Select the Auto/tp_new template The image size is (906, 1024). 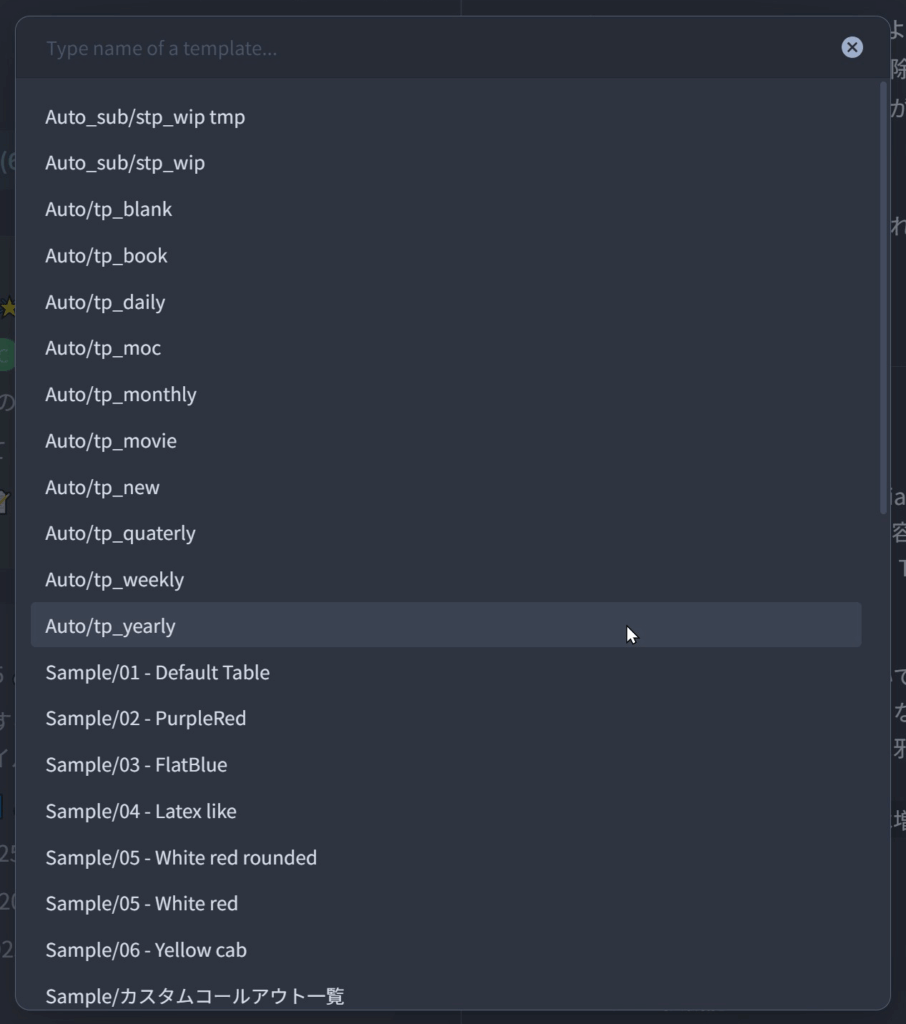pyautogui.click(x=102, y=488)
